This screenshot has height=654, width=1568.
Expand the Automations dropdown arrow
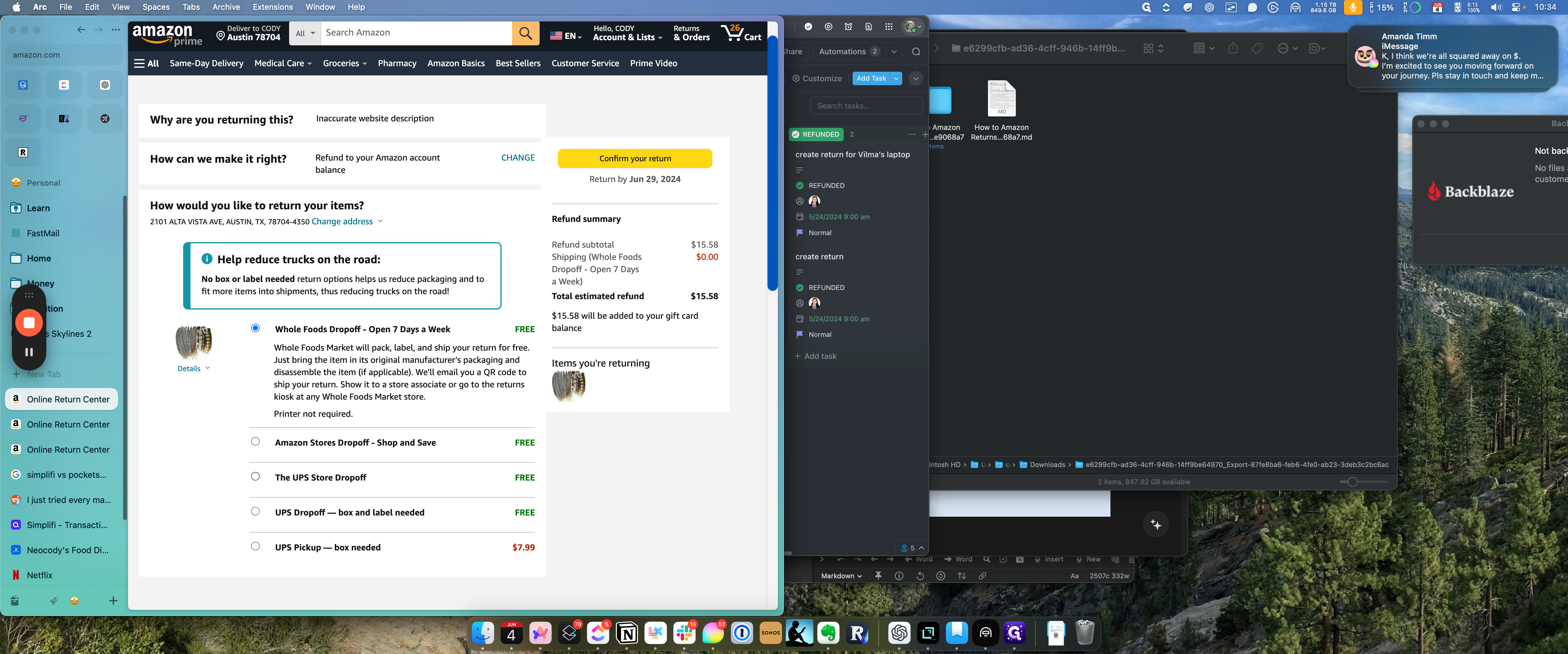tap(894, 52)
